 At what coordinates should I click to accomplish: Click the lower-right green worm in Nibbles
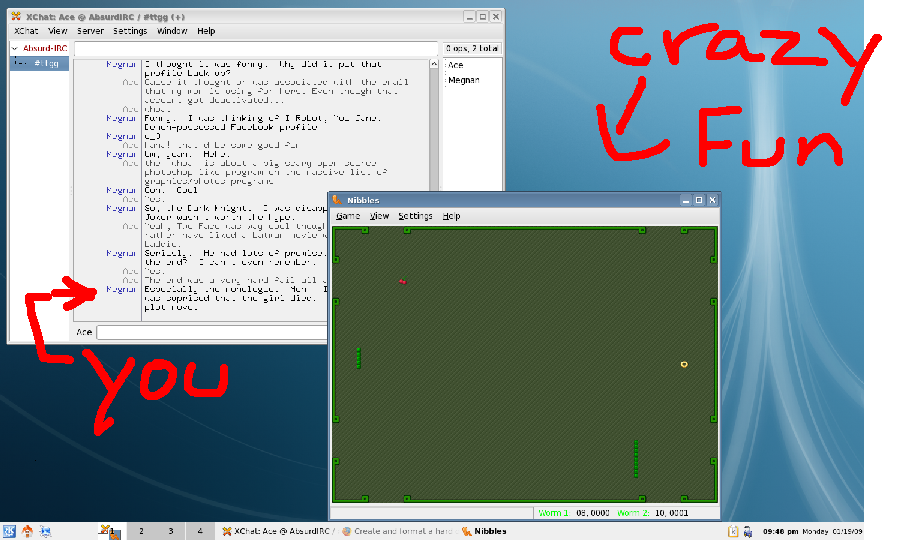coord(636,459)
